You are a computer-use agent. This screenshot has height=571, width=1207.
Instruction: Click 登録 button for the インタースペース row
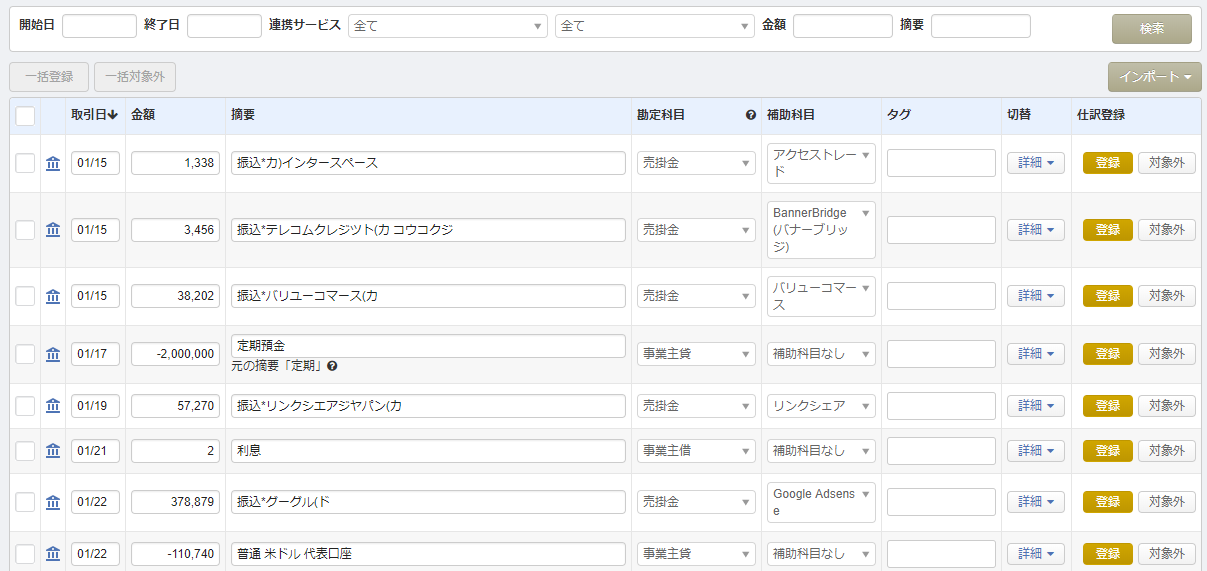tap(1107, 163)
